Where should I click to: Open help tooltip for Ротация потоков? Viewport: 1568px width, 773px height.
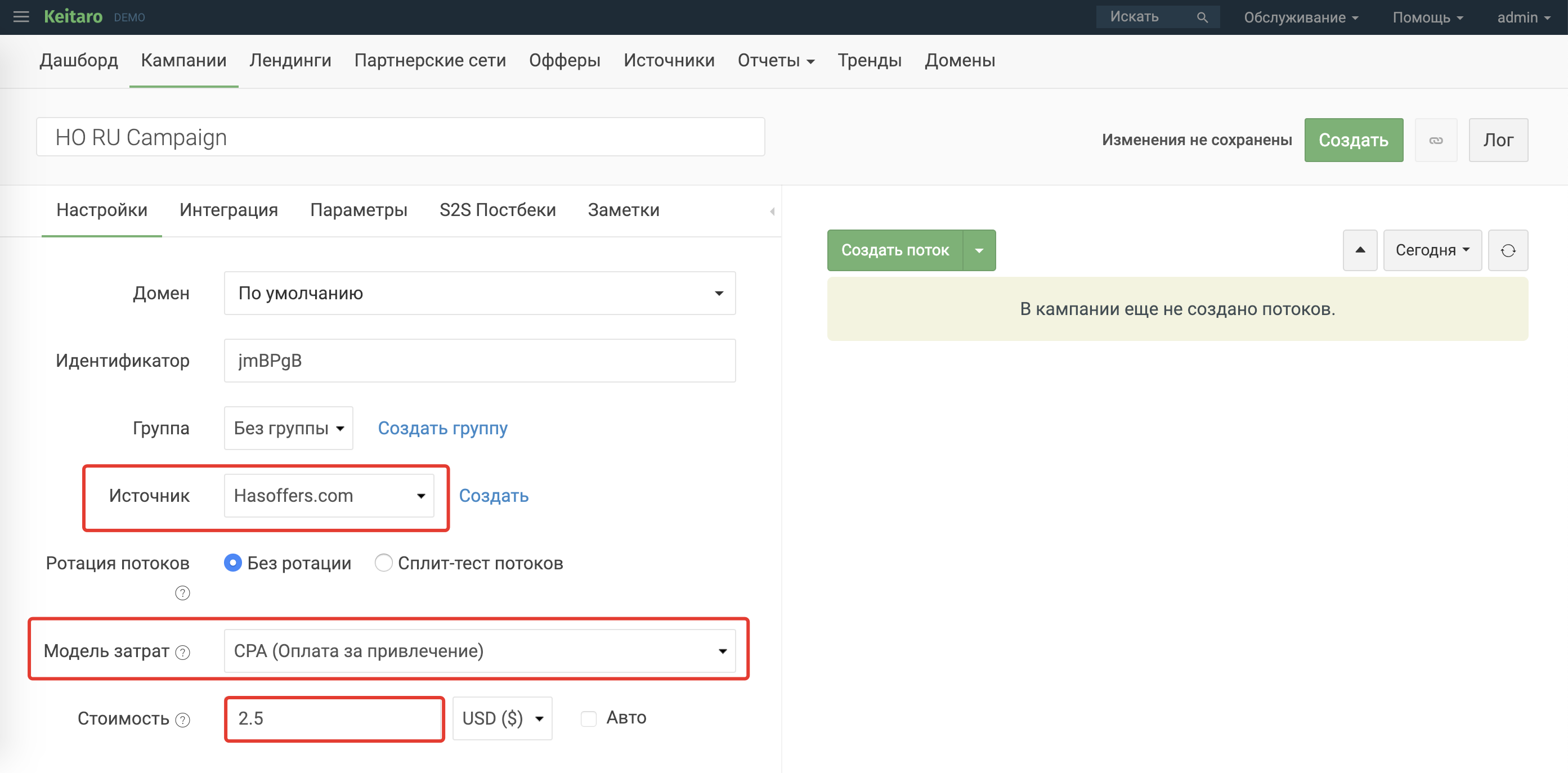[x=182, y=593]
